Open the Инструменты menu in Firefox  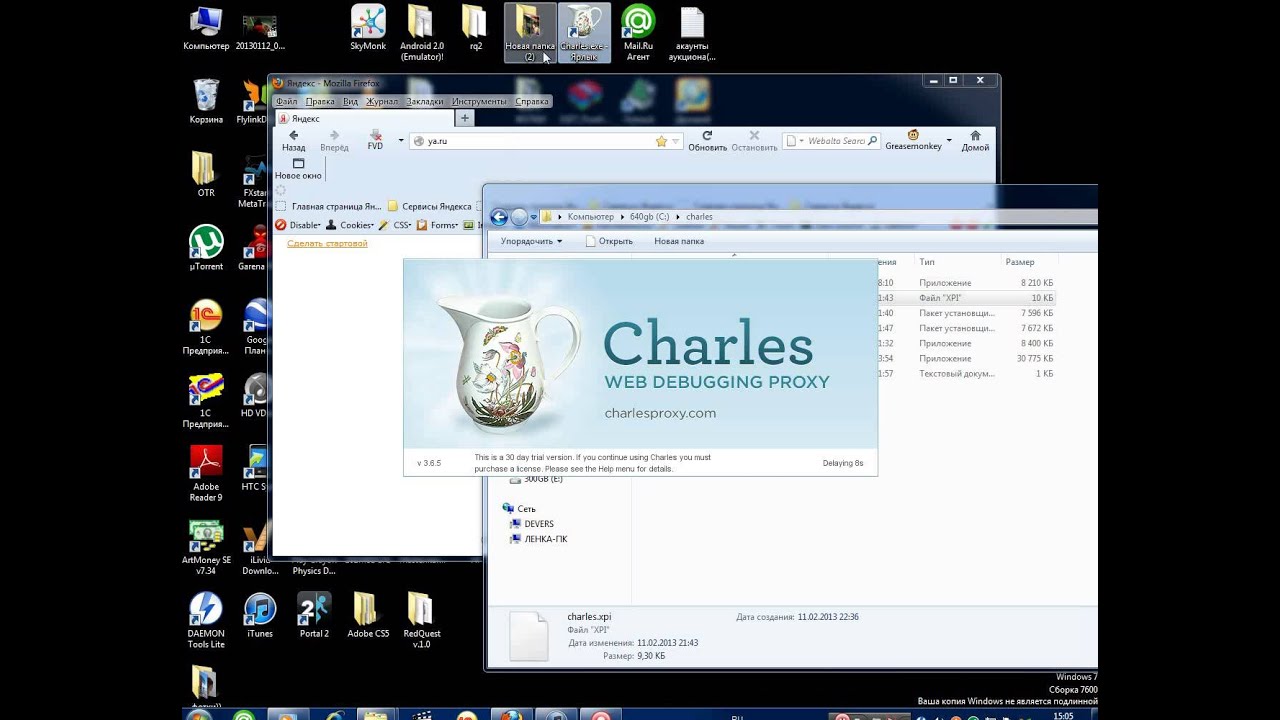click(479, 101)
